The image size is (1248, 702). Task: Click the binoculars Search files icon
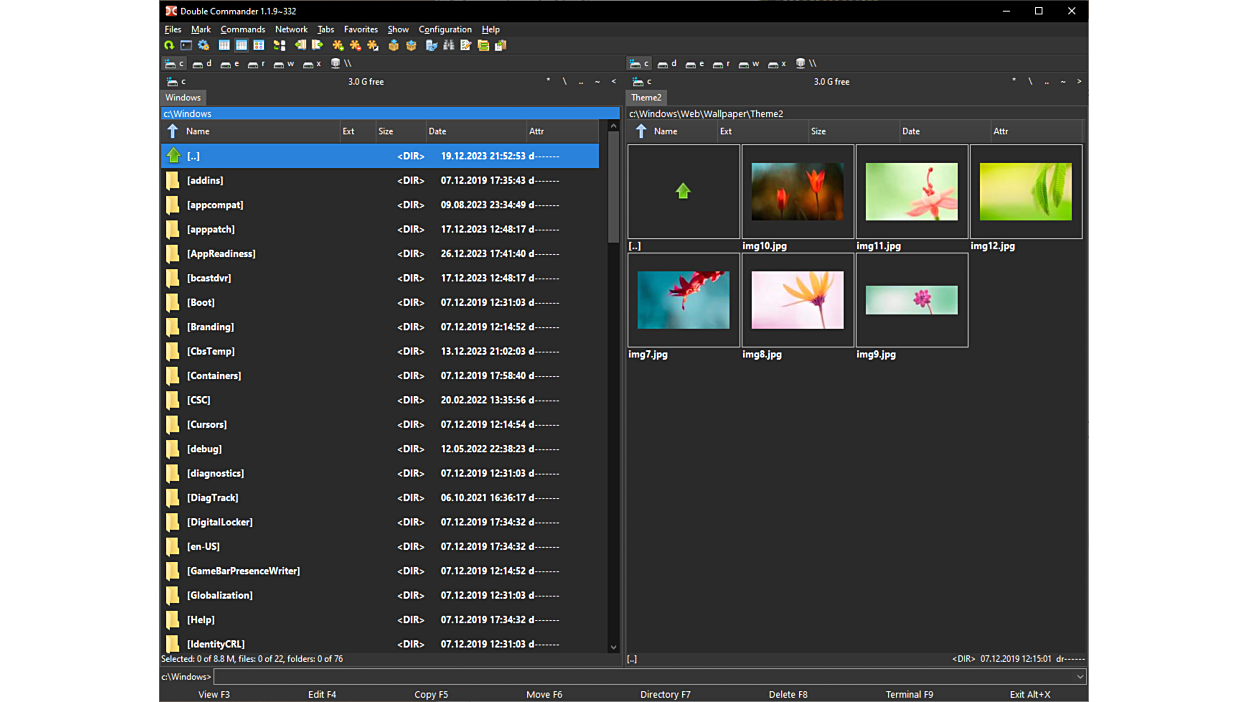tap(448, 46)
